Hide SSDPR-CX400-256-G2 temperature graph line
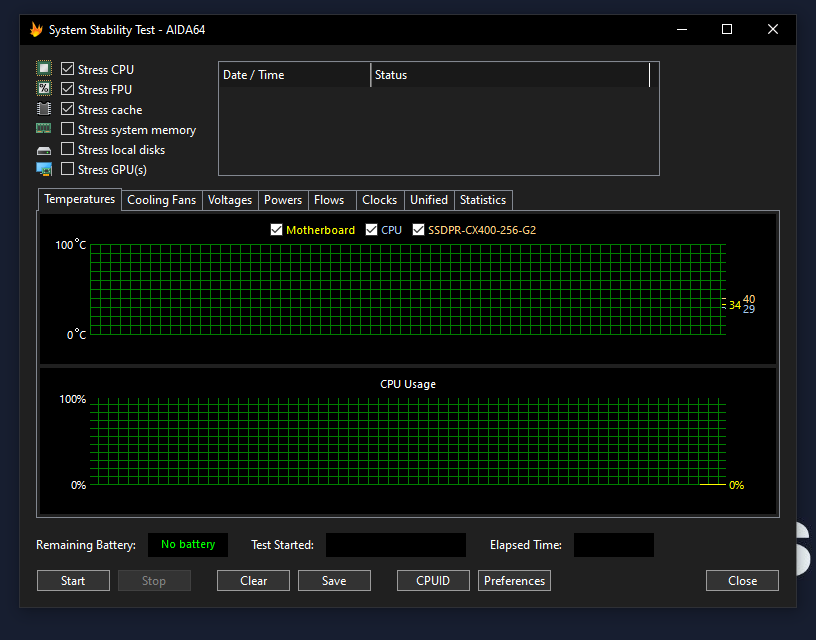Viewport: 816px width, 640px height. pos(419,230)
